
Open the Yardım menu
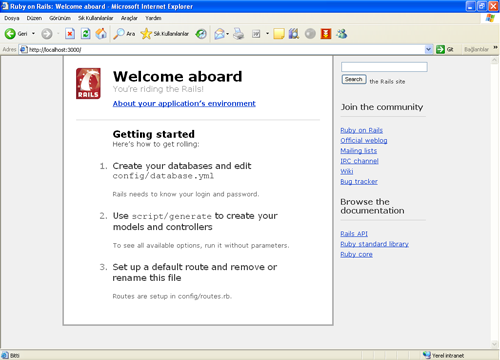153,18
